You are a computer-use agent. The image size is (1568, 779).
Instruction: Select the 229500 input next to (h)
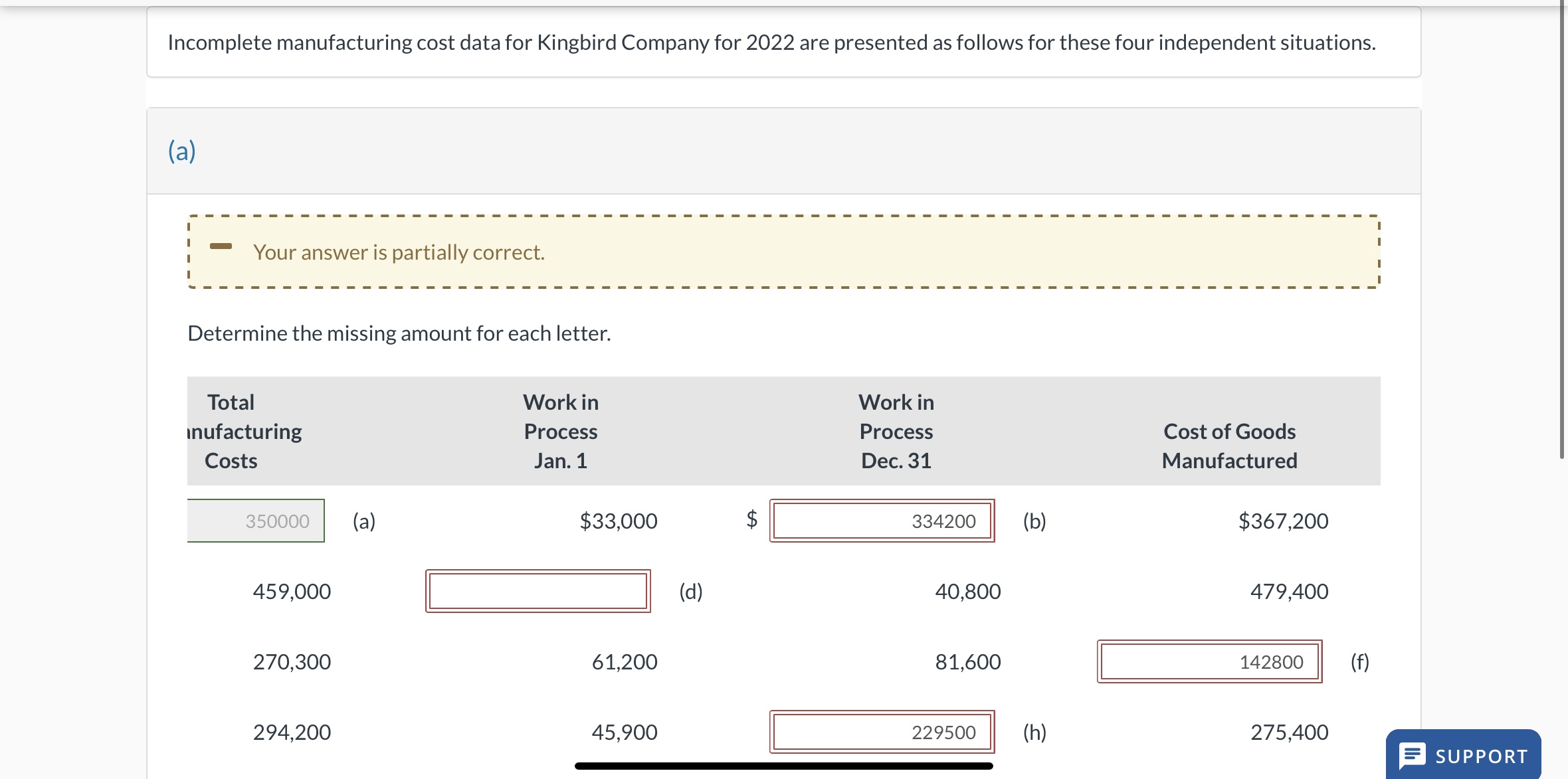882,731
